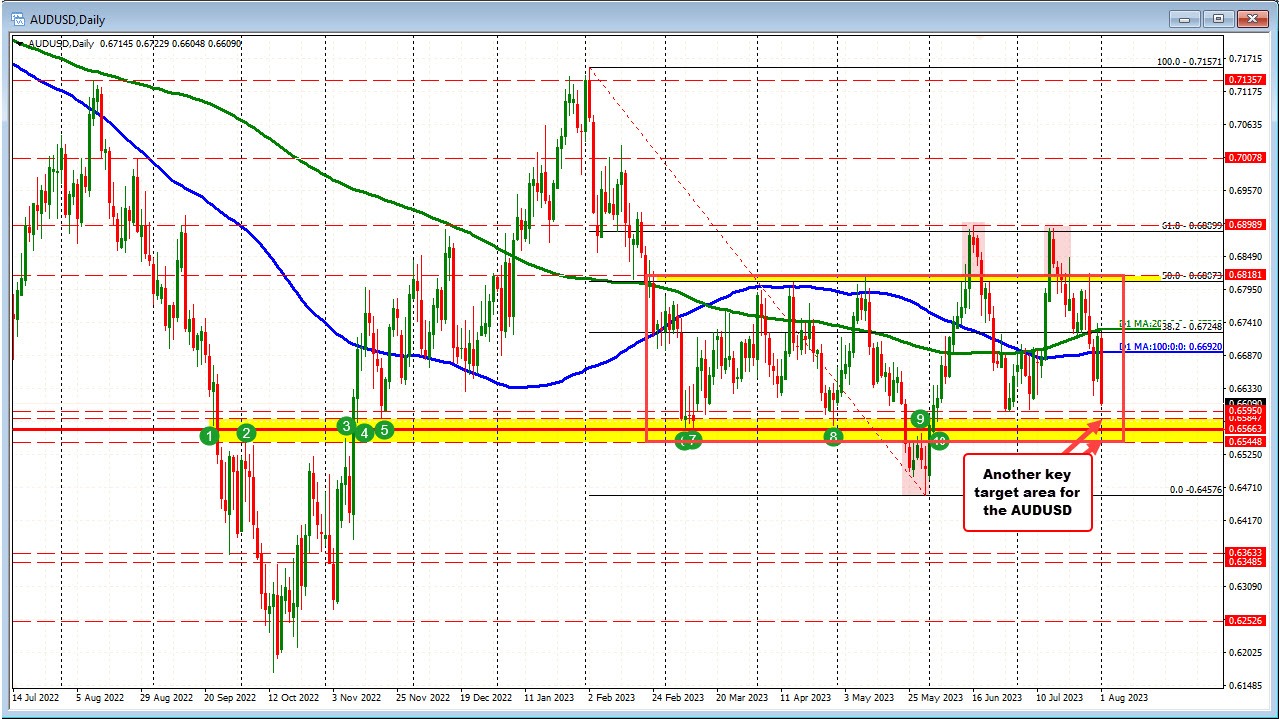Click green circle marker 8 in the yellow band
1279x719 pixels.
click(832, 437)
